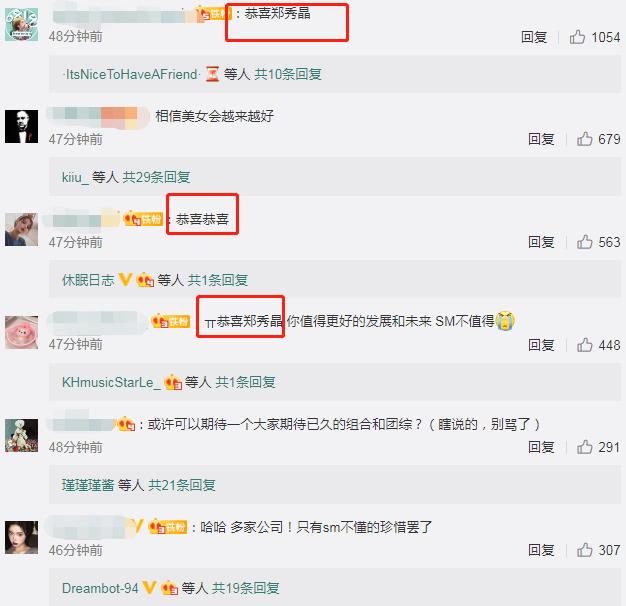This screenshot has width=626, height=606.
Task: Click thumbs-up icon next to 448
Action: (584, 345)
